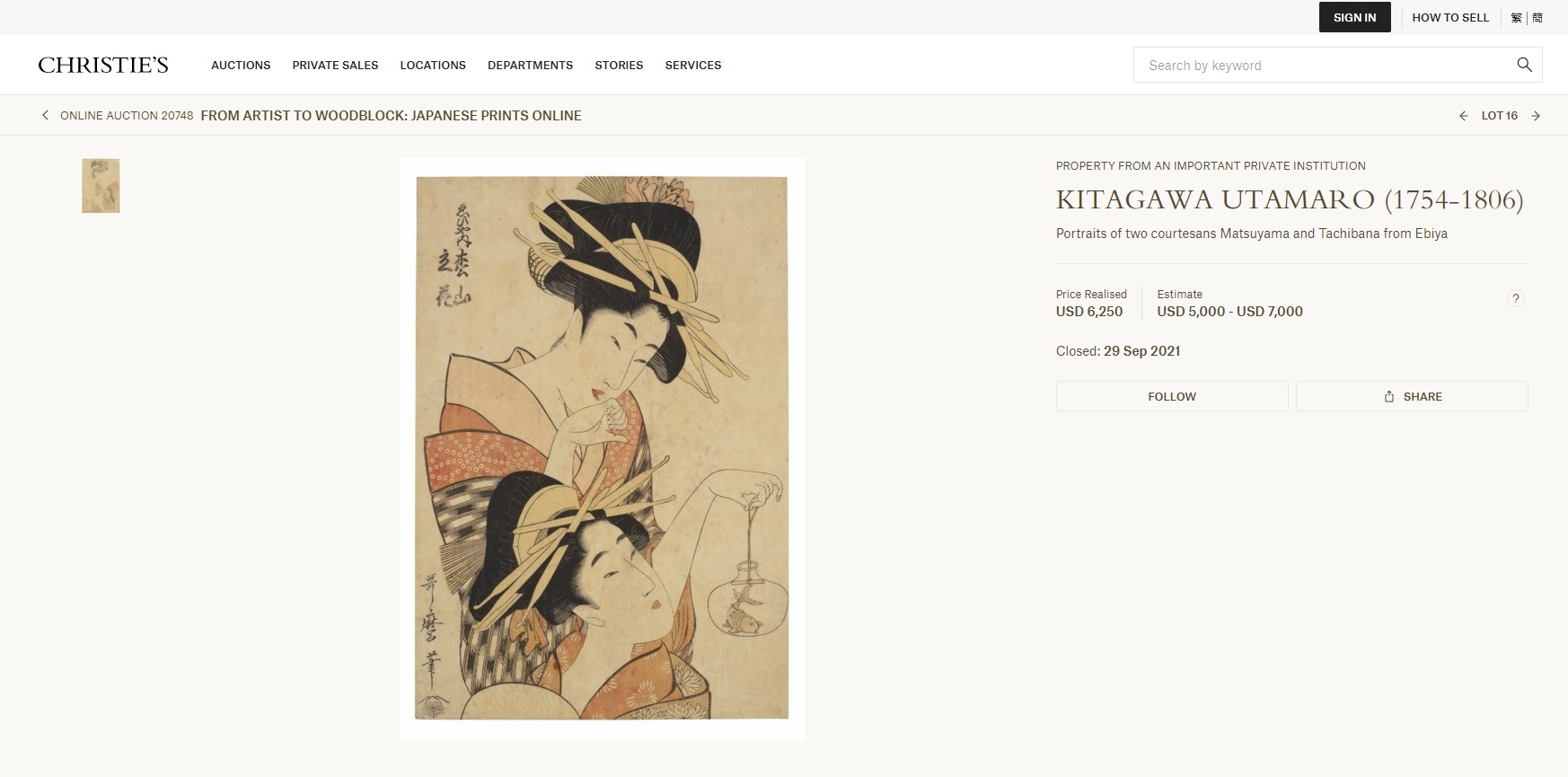Open the How to Sell link
Viewport: 1568px width, 777px height.
1450,17
